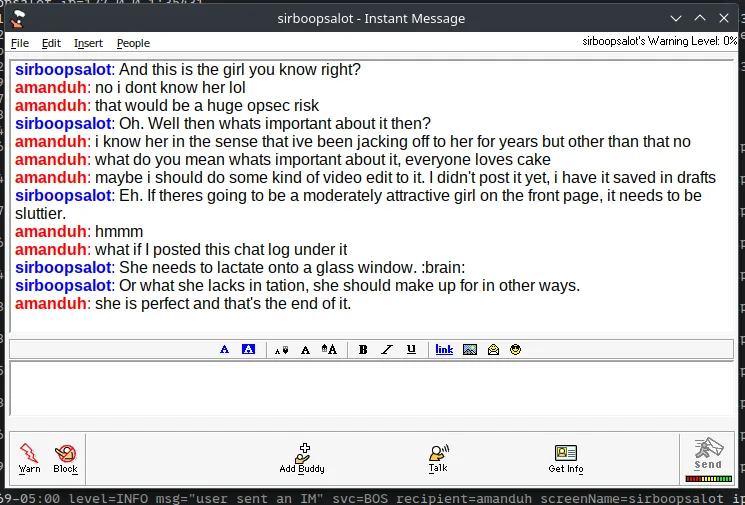This screenshot has width=745, height=505.
Task: Click the envelope email icon
Action: tap(493, 350)
